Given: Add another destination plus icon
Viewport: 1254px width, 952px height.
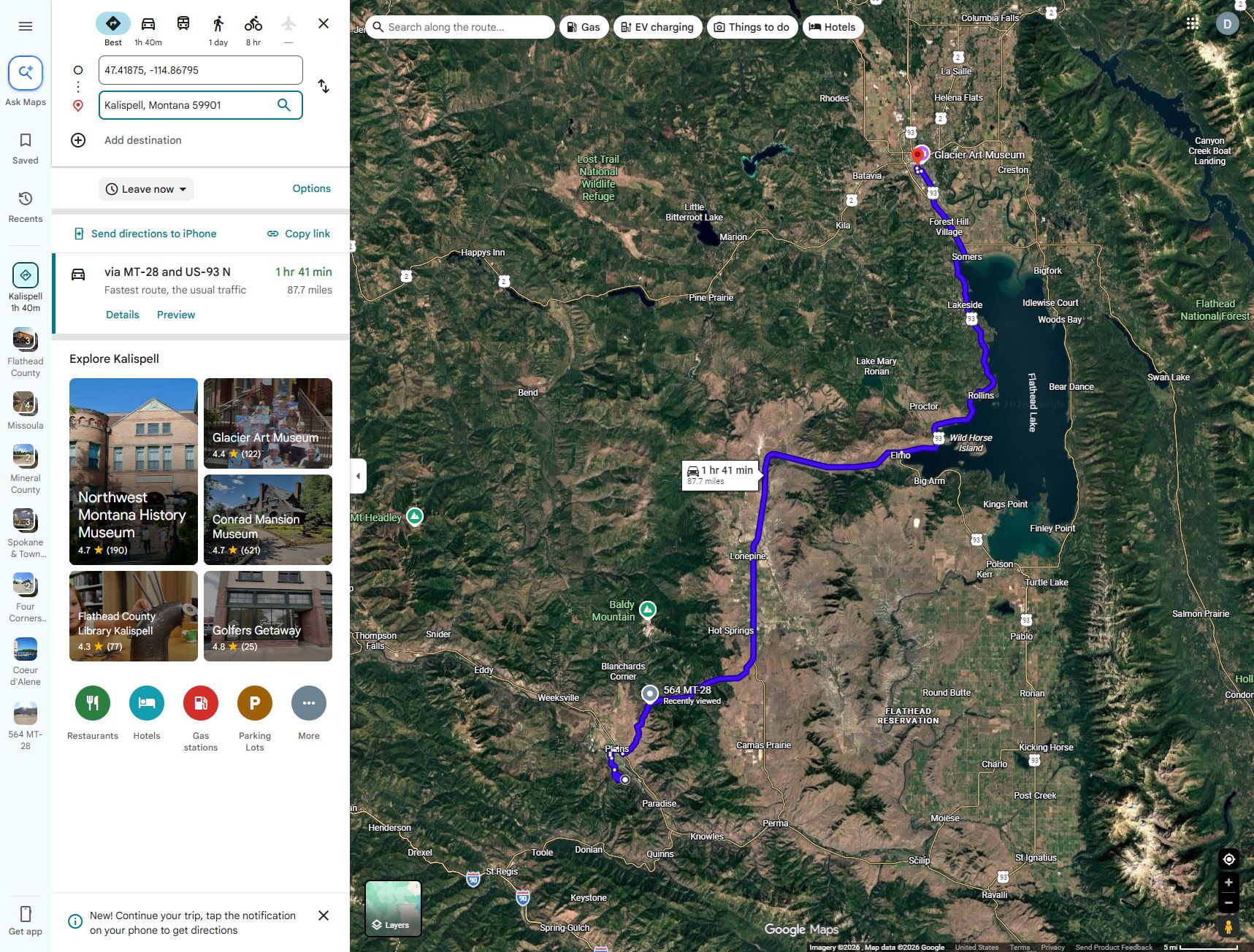Looking at the screenshot, I should (78, 140).
